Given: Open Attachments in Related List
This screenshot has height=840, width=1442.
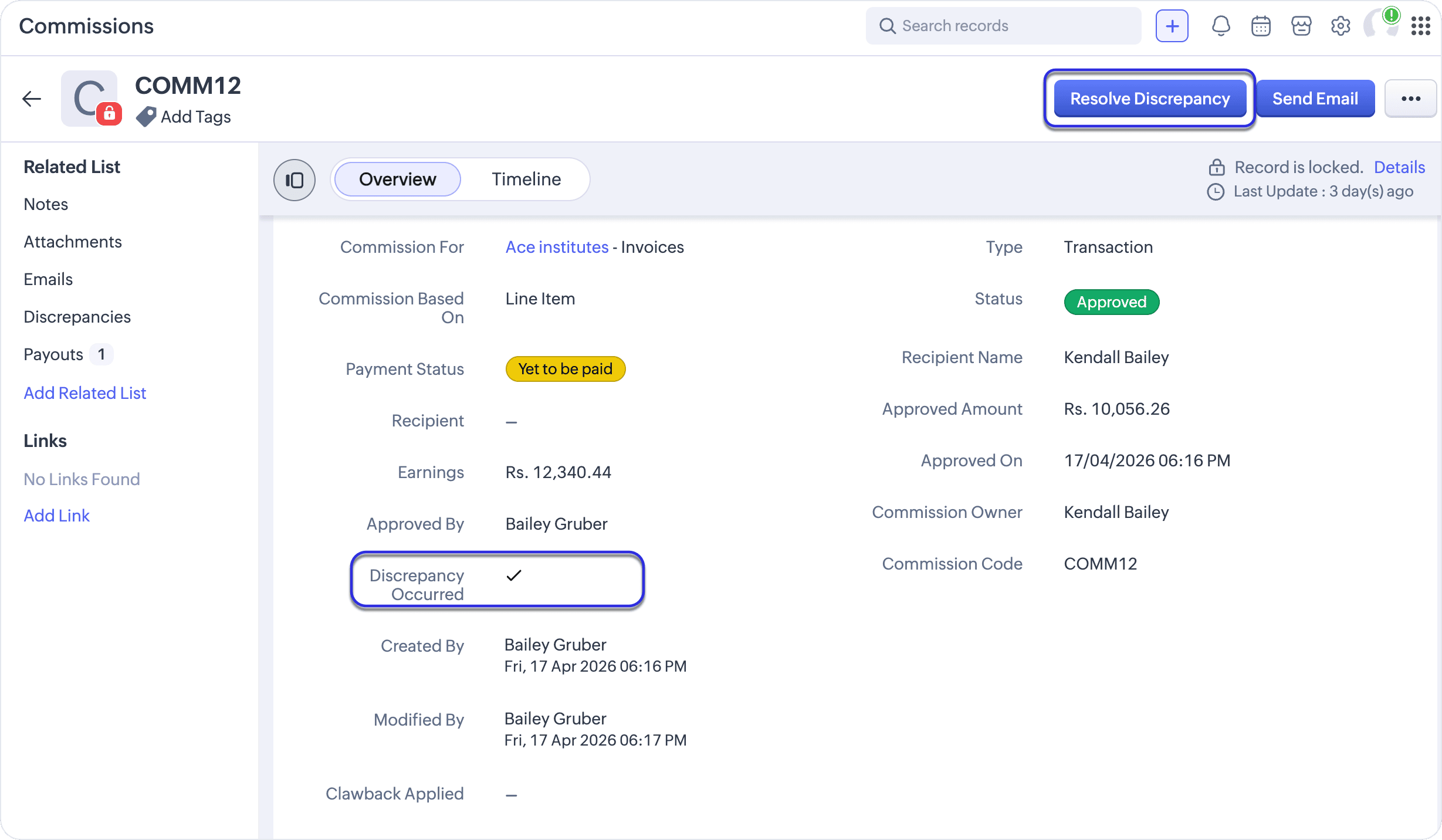Looking at the screenshot, I should (x=73, y=242).
